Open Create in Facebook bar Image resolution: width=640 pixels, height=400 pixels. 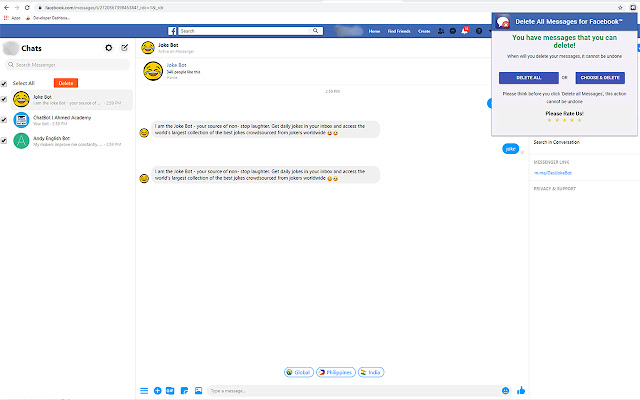(x=424, y=31)
